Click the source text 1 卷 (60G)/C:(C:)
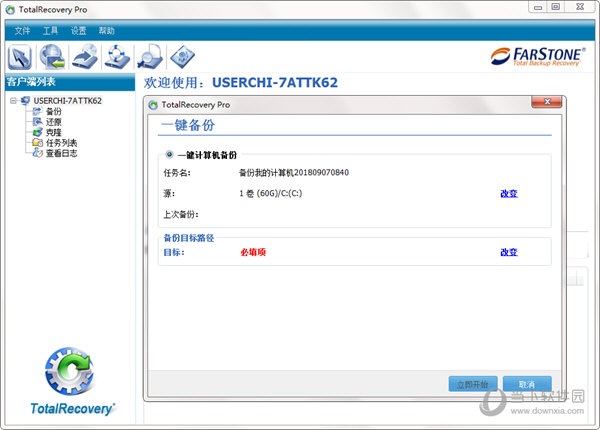Image resolution: width=600 pixels, height=430 pixels. [x=271, y=194]
